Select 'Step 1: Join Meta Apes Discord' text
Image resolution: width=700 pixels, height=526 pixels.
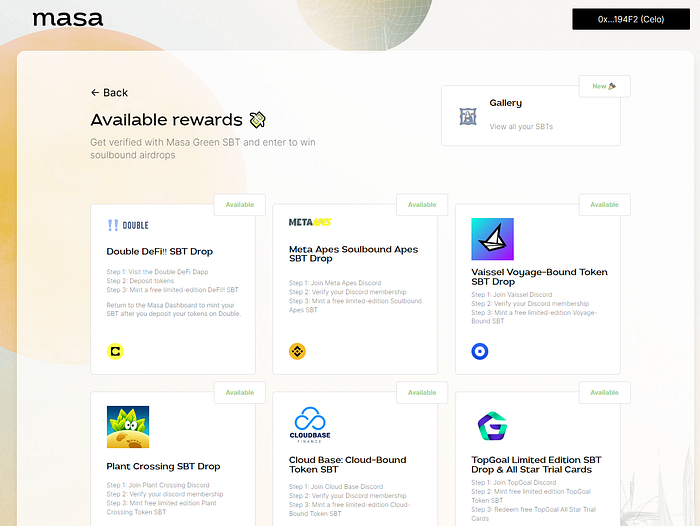[335, 283]
